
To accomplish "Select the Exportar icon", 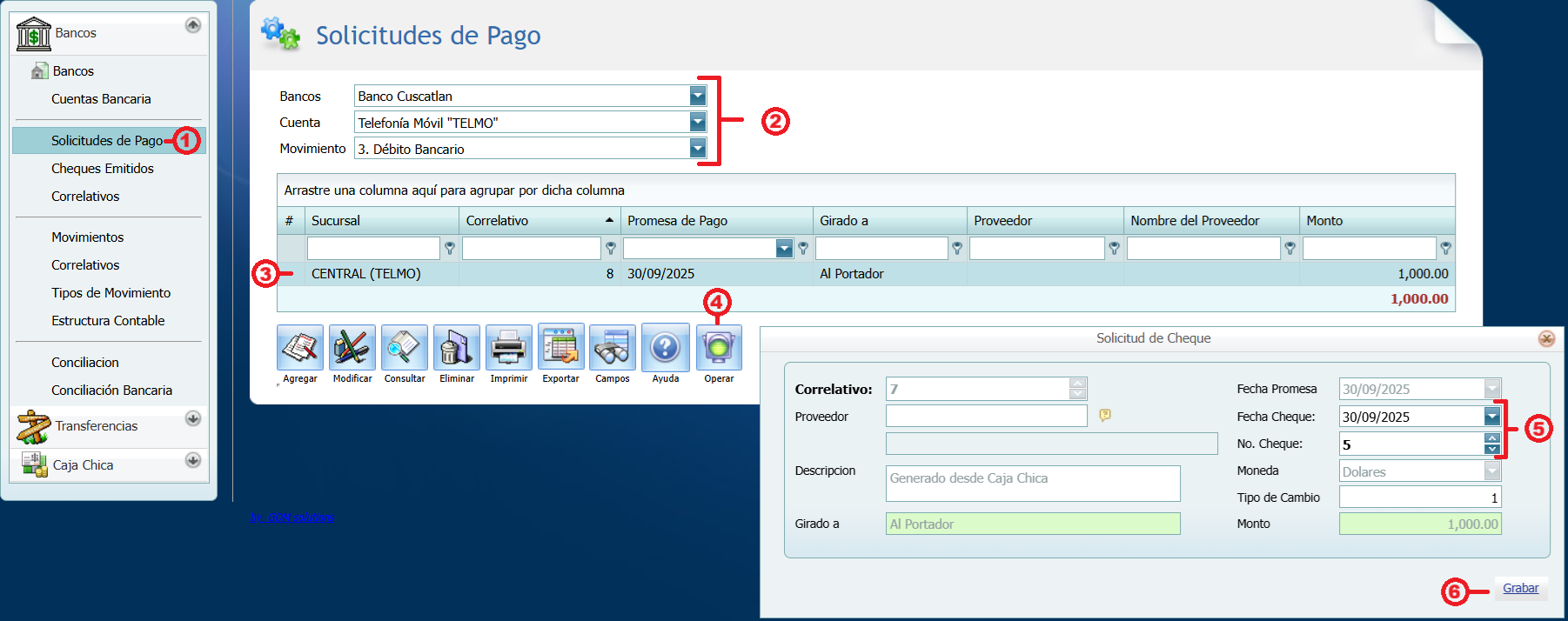I will 560,348.
